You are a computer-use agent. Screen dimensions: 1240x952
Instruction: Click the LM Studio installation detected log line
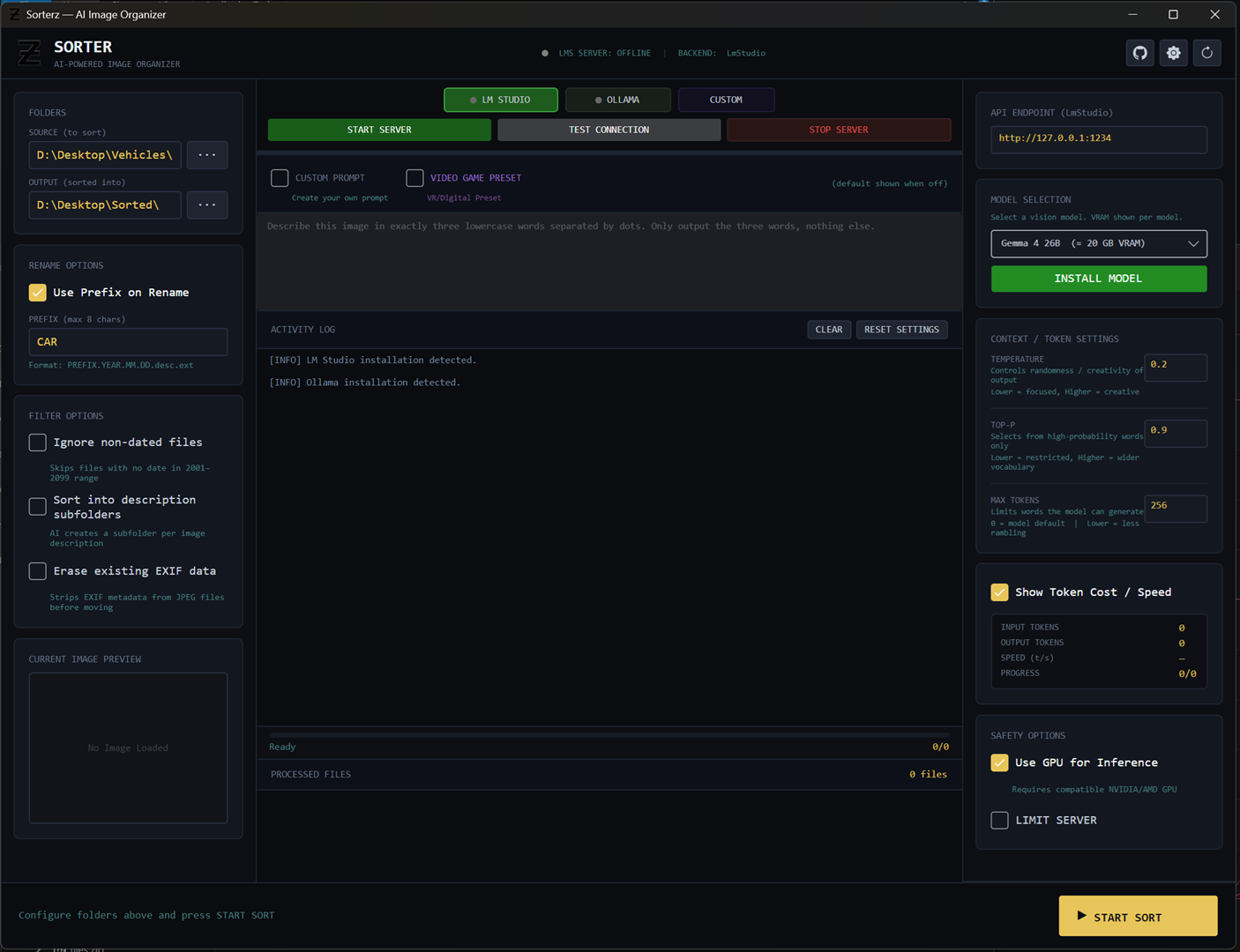(x=372, y=361)
